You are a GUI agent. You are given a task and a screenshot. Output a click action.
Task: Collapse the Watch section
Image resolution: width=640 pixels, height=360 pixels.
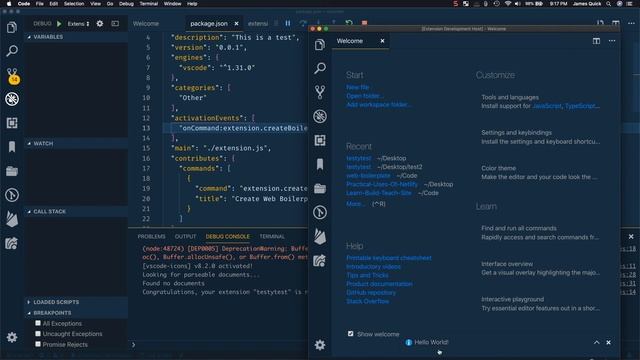(76, 144)
